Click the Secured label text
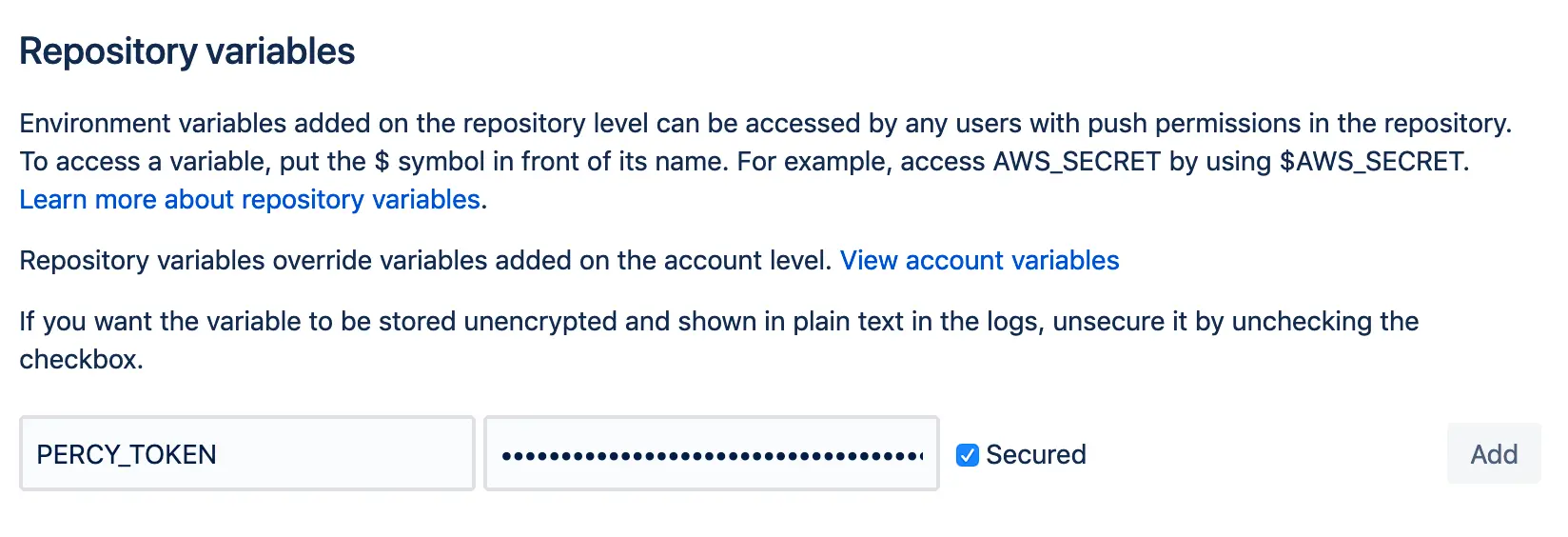The height and width of the screenshot is (537, 1568). point(1035,455)
